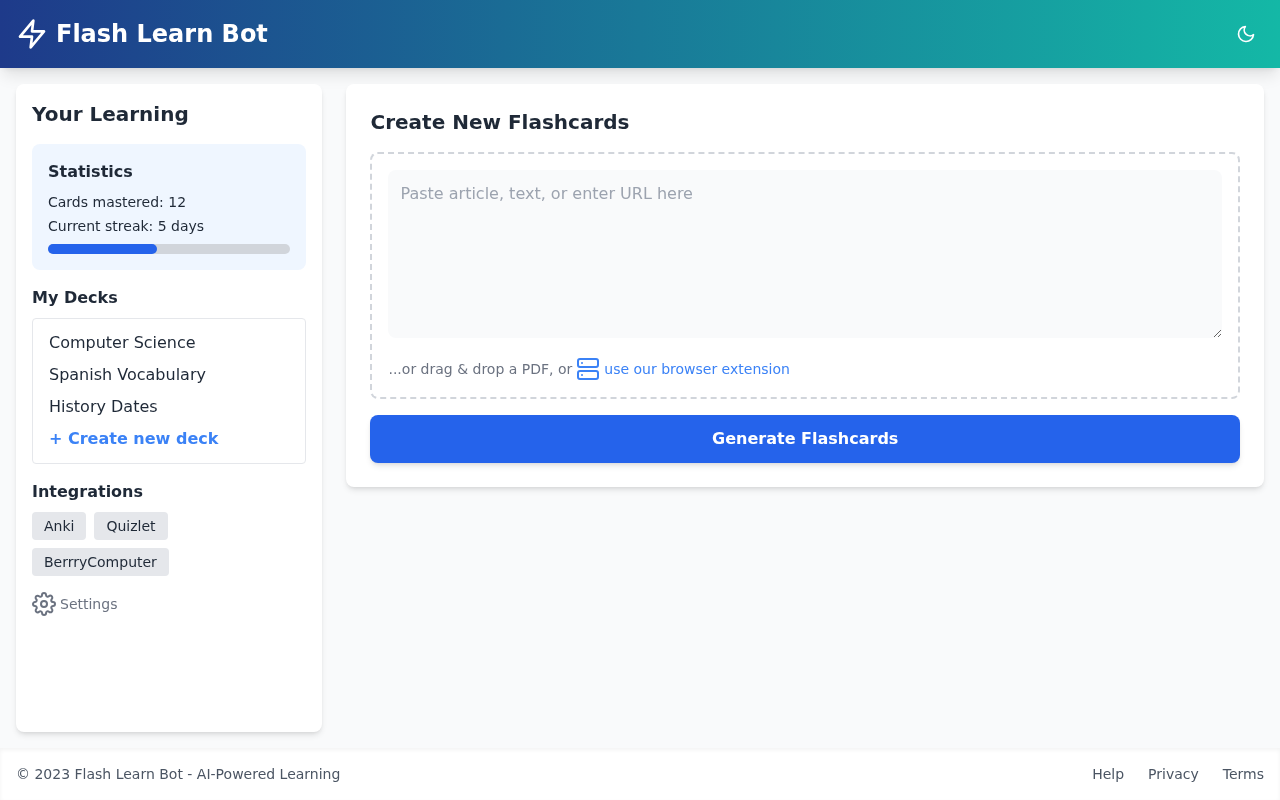This screenshot has width=1280, height=800.
Task: Click the lightning bolt logo icon
Action: [x=32, y=33]
